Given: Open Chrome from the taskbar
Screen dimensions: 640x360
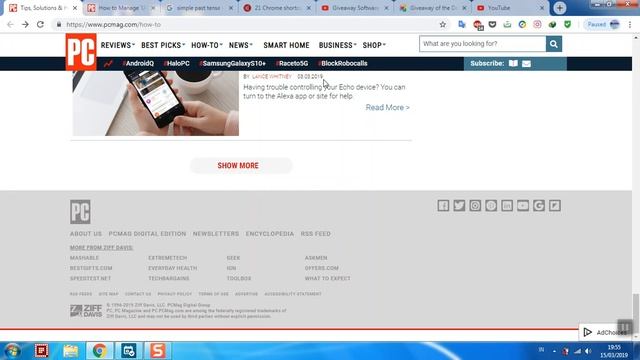Looking at the screenshot, I should pyautogui.click(x=99, y=351).
